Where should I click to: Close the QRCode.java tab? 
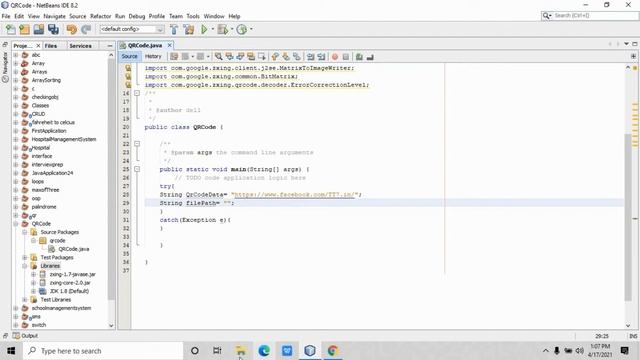[169, 45]
